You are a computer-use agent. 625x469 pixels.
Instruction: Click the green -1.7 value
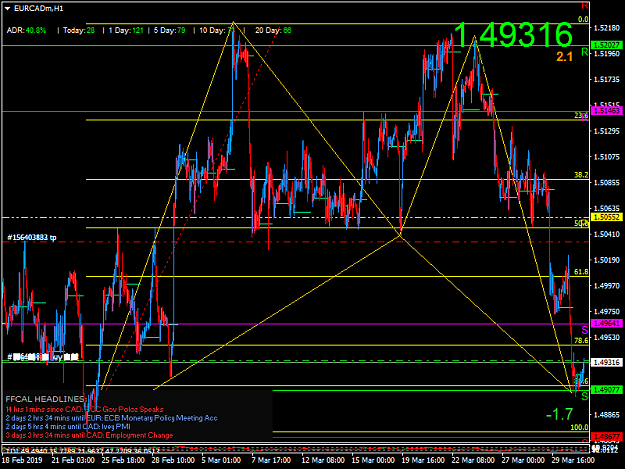560,414
